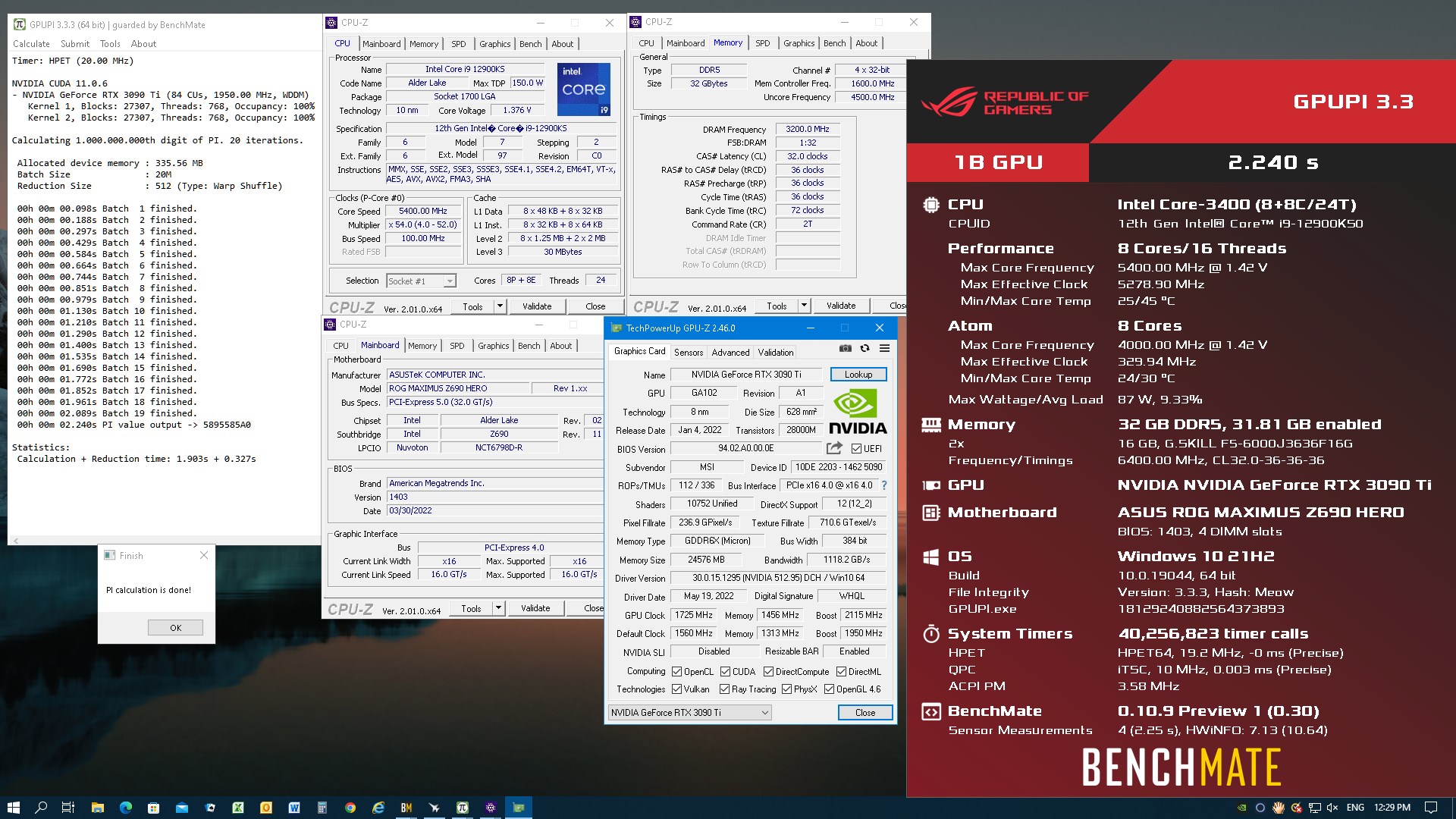This screenshot has height=819, width=1456.
Task: Open Task View on the taskbar
Action: 68,808
